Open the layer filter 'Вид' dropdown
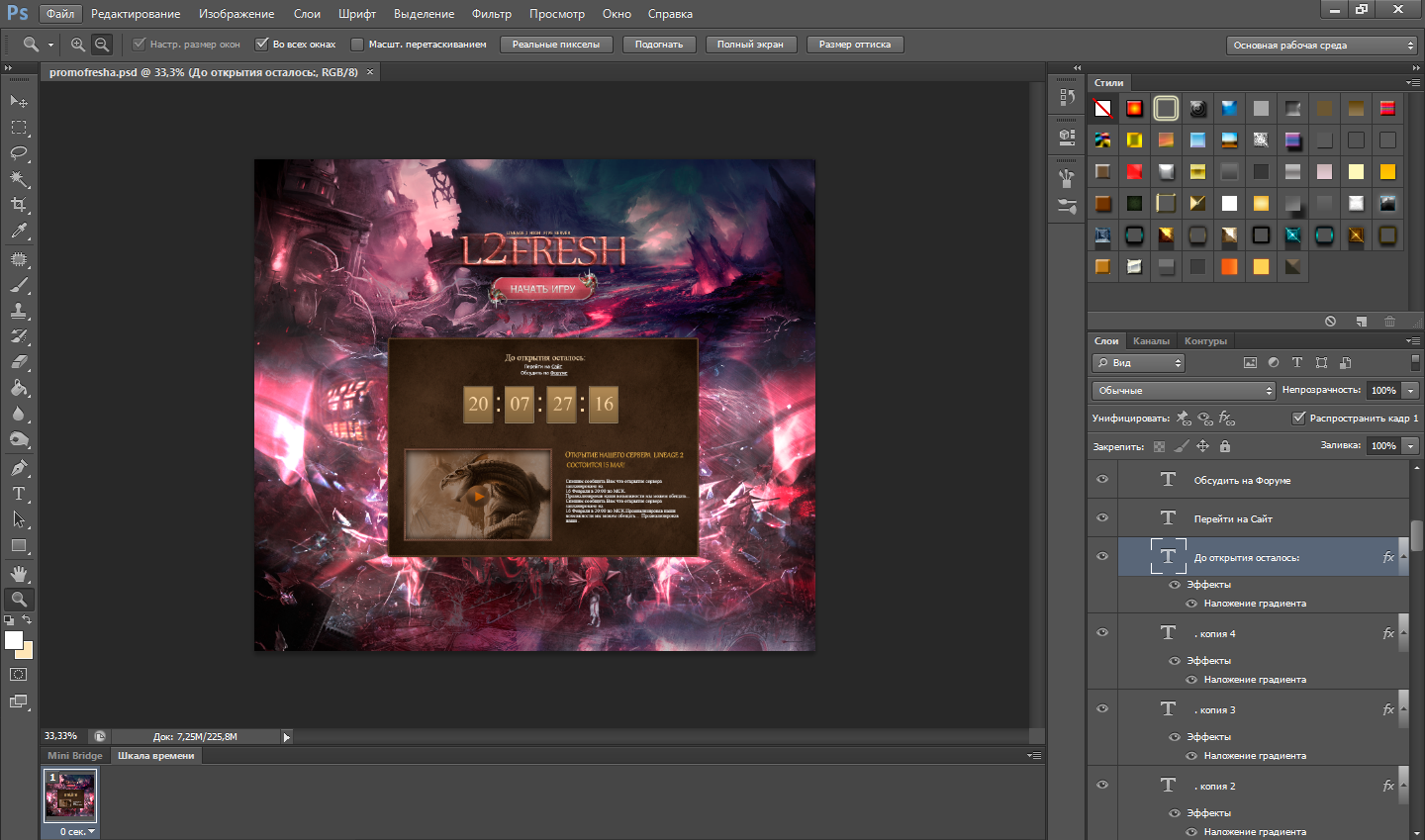Image resolution: width=1425 pixels, height=840 pixels. (x=1138, y=363)
